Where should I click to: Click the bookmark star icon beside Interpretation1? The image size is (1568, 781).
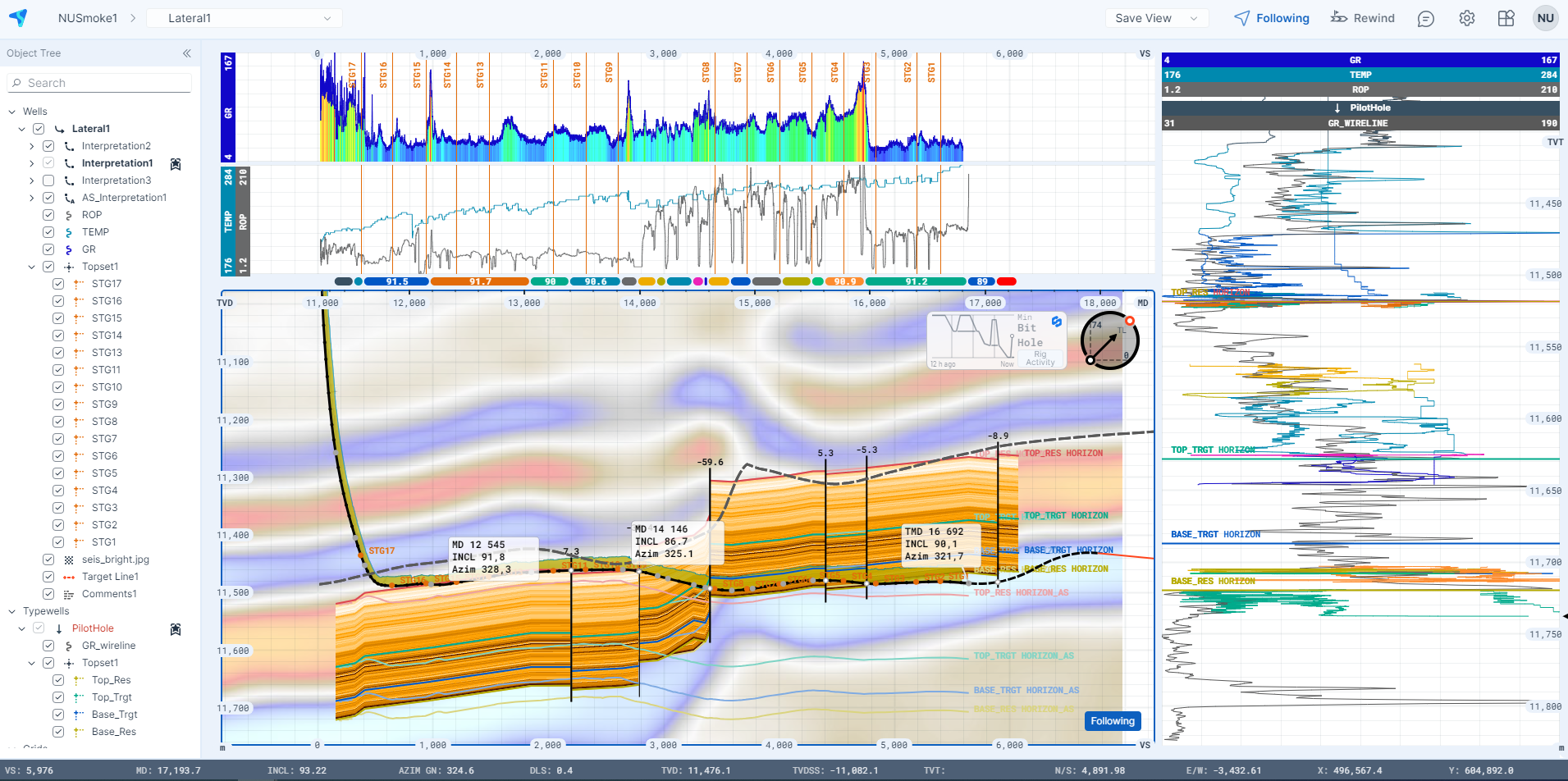click(176, 164)
